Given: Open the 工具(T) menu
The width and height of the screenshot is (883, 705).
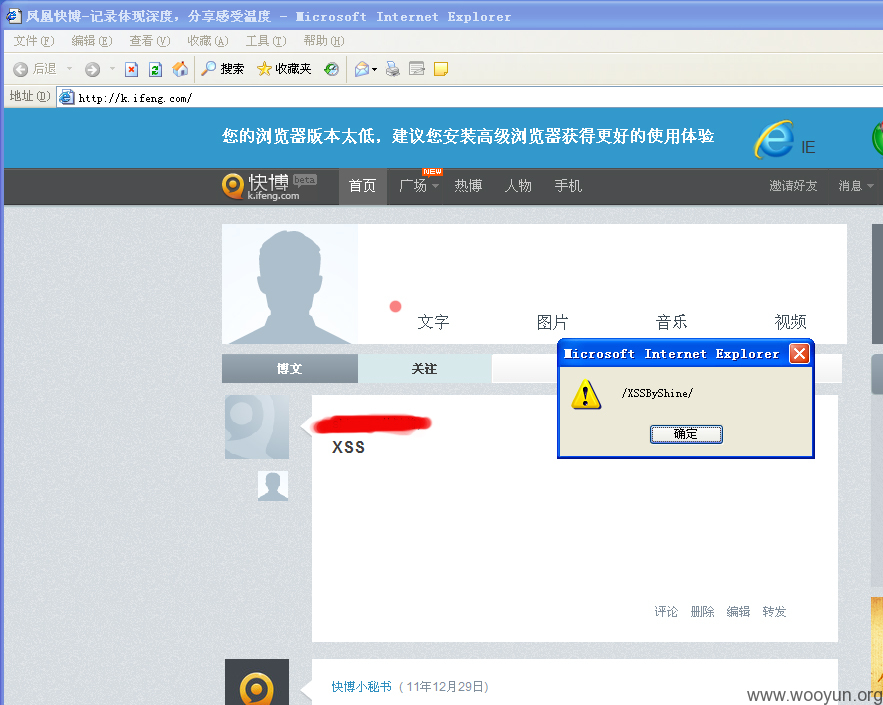Looking at the screenshot, I should tap(266, 41).
